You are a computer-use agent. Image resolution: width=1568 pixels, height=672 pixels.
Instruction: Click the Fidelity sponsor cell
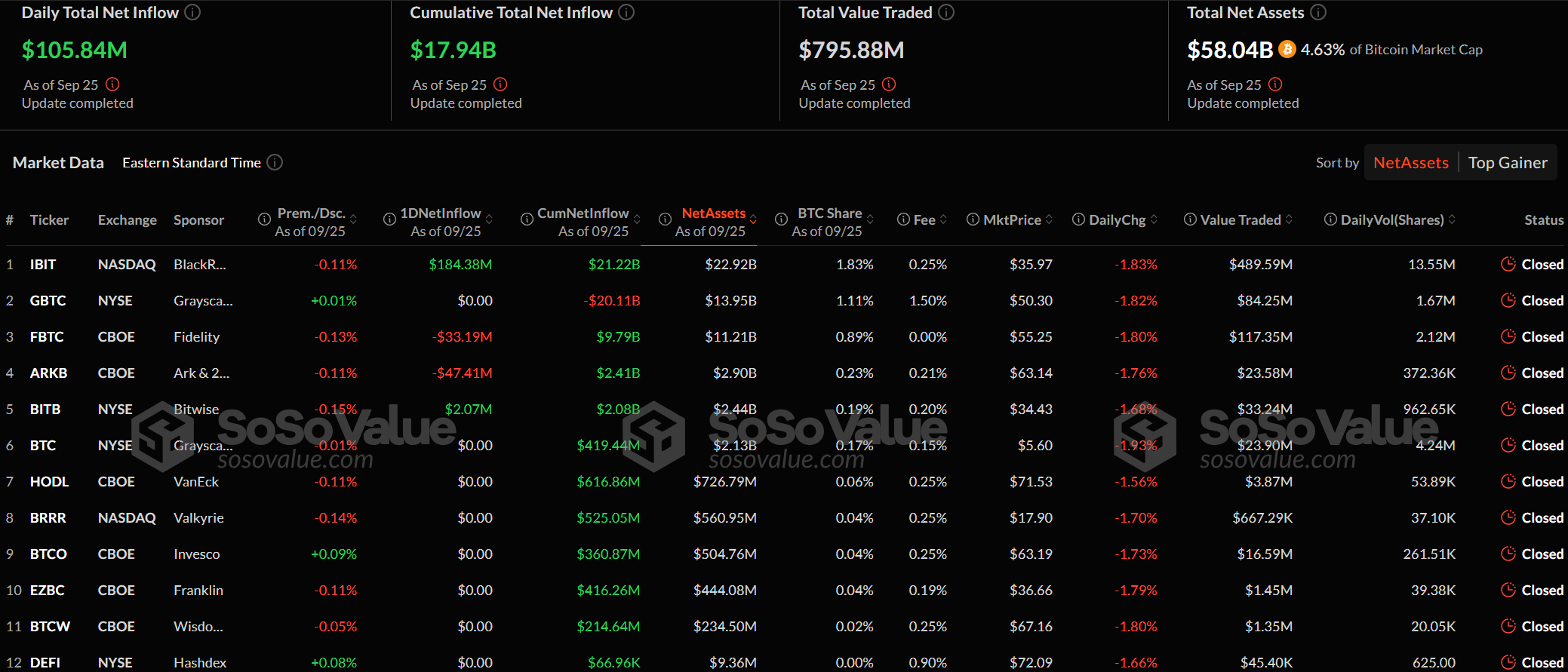click(x=196, y=336)
